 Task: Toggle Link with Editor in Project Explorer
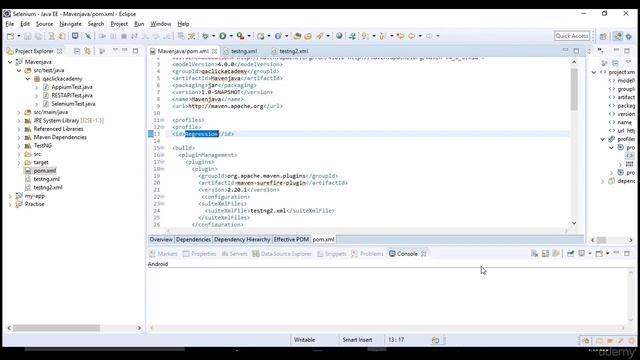click(x=87, y=51)
